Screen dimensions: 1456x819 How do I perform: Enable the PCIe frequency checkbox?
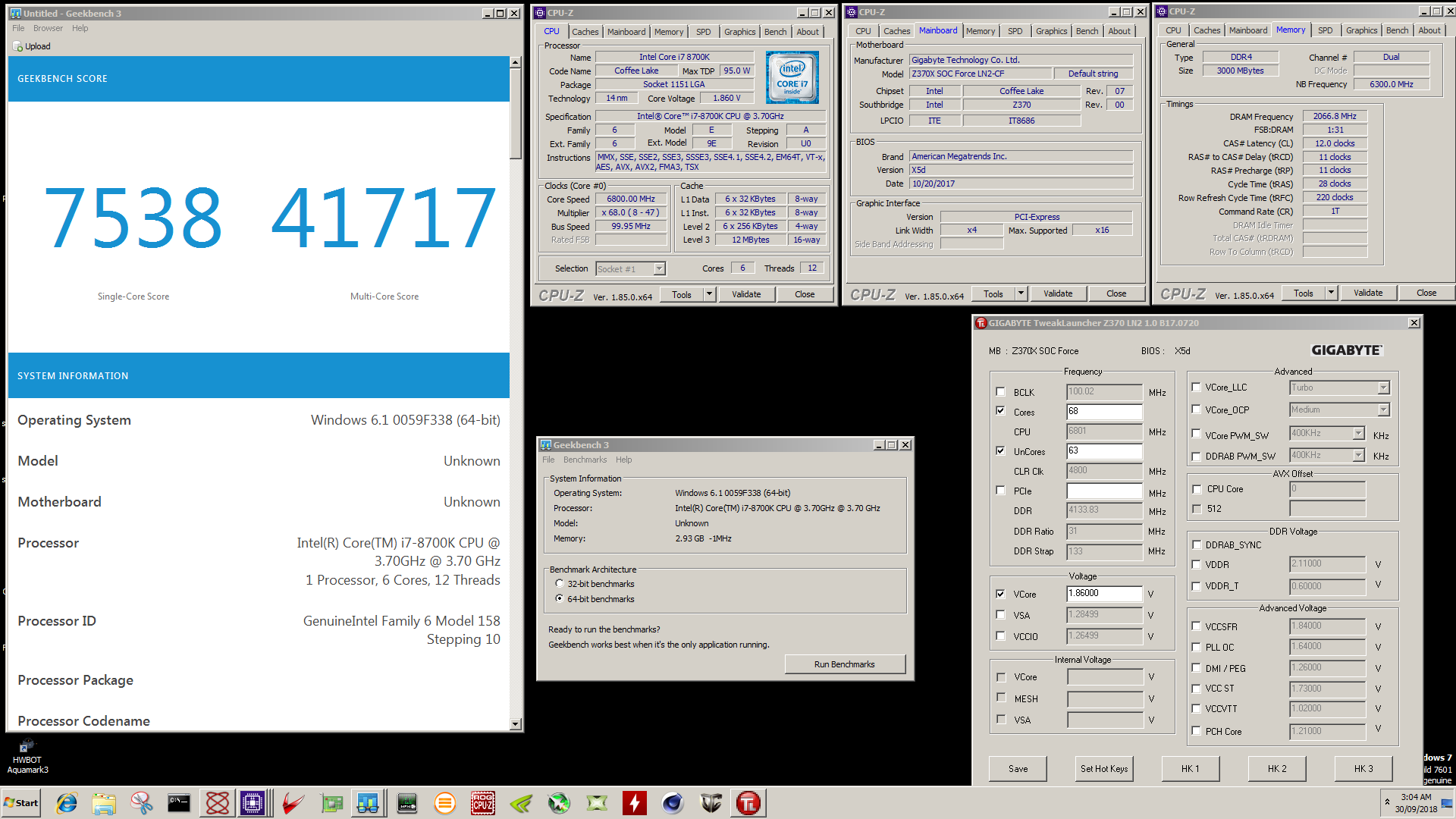pyautogui.click(x=1000, y=491)
